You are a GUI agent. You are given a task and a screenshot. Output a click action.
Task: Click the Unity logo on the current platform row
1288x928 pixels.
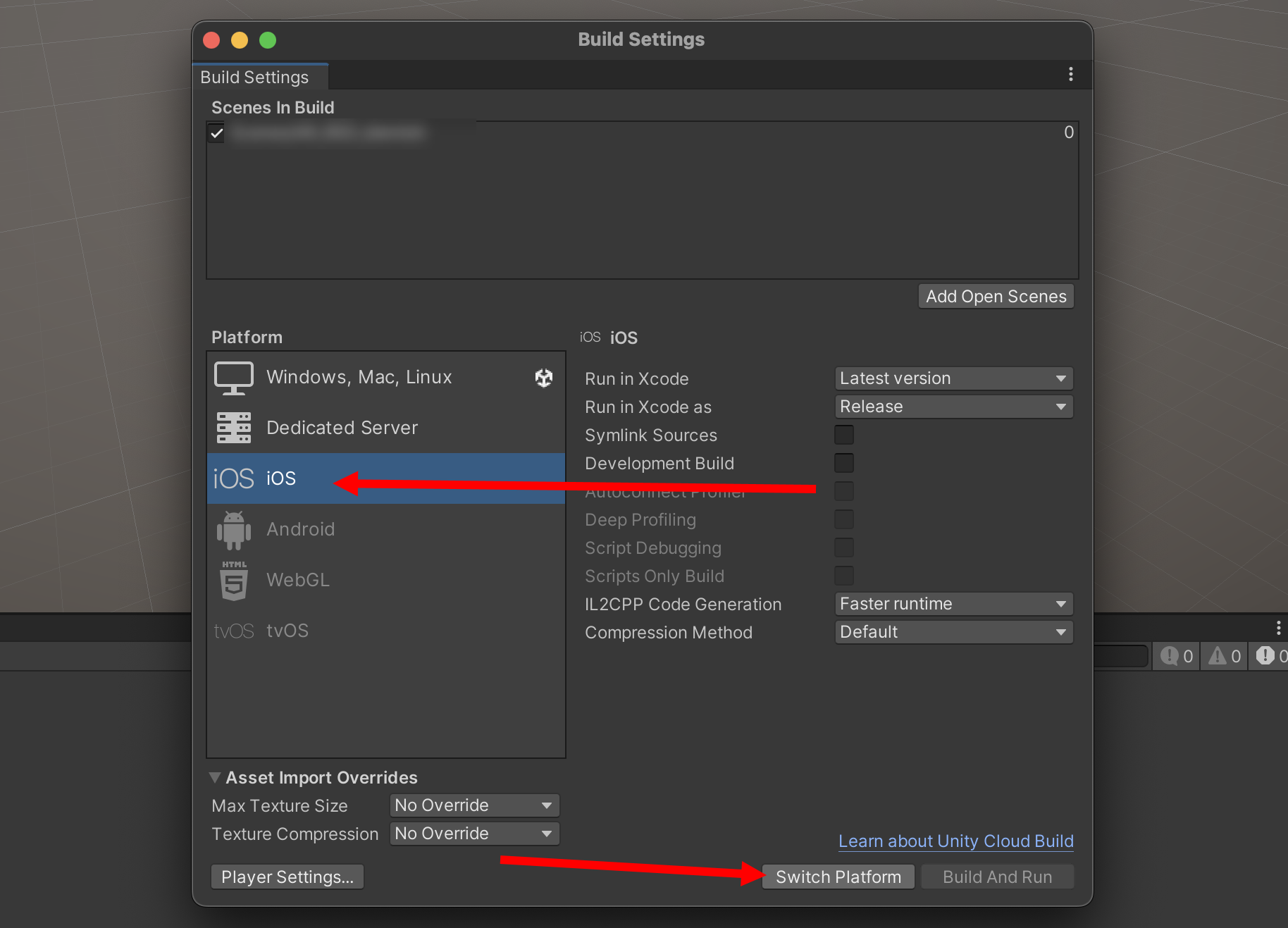544,378
